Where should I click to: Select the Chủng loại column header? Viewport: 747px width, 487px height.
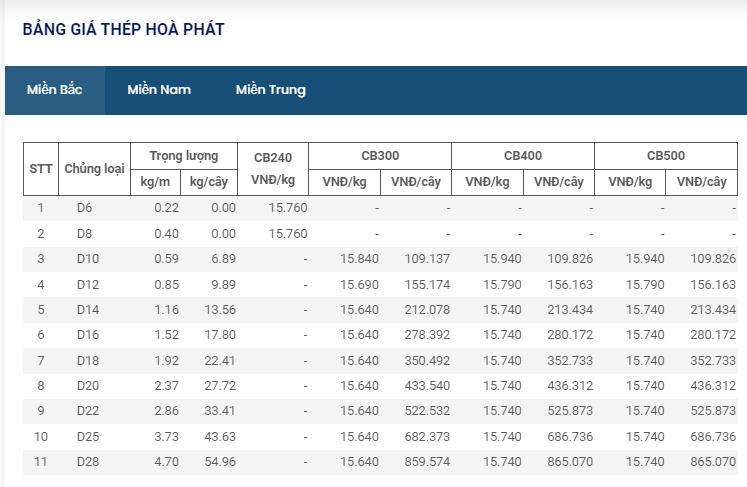click(x=94, y=168)
